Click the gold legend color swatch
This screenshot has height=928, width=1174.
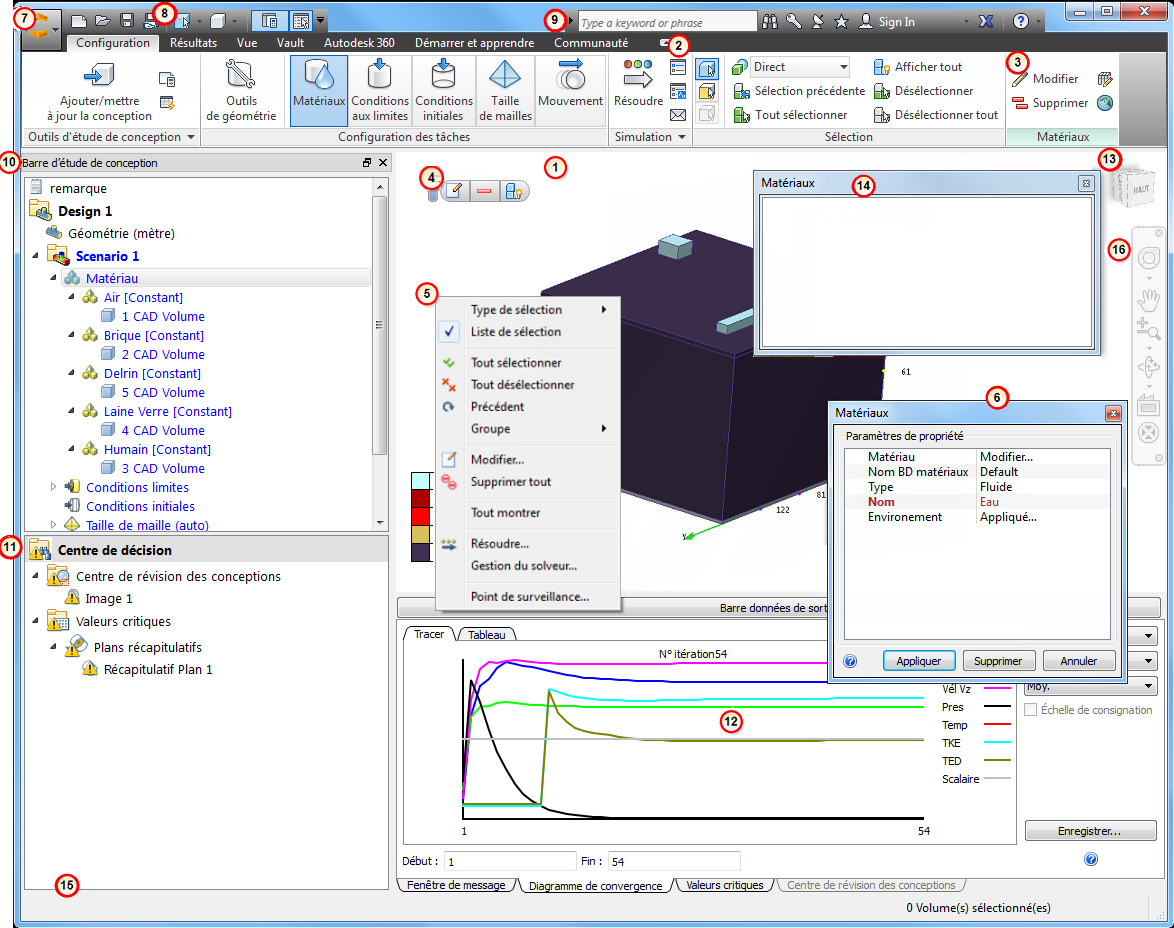(421, 535)
